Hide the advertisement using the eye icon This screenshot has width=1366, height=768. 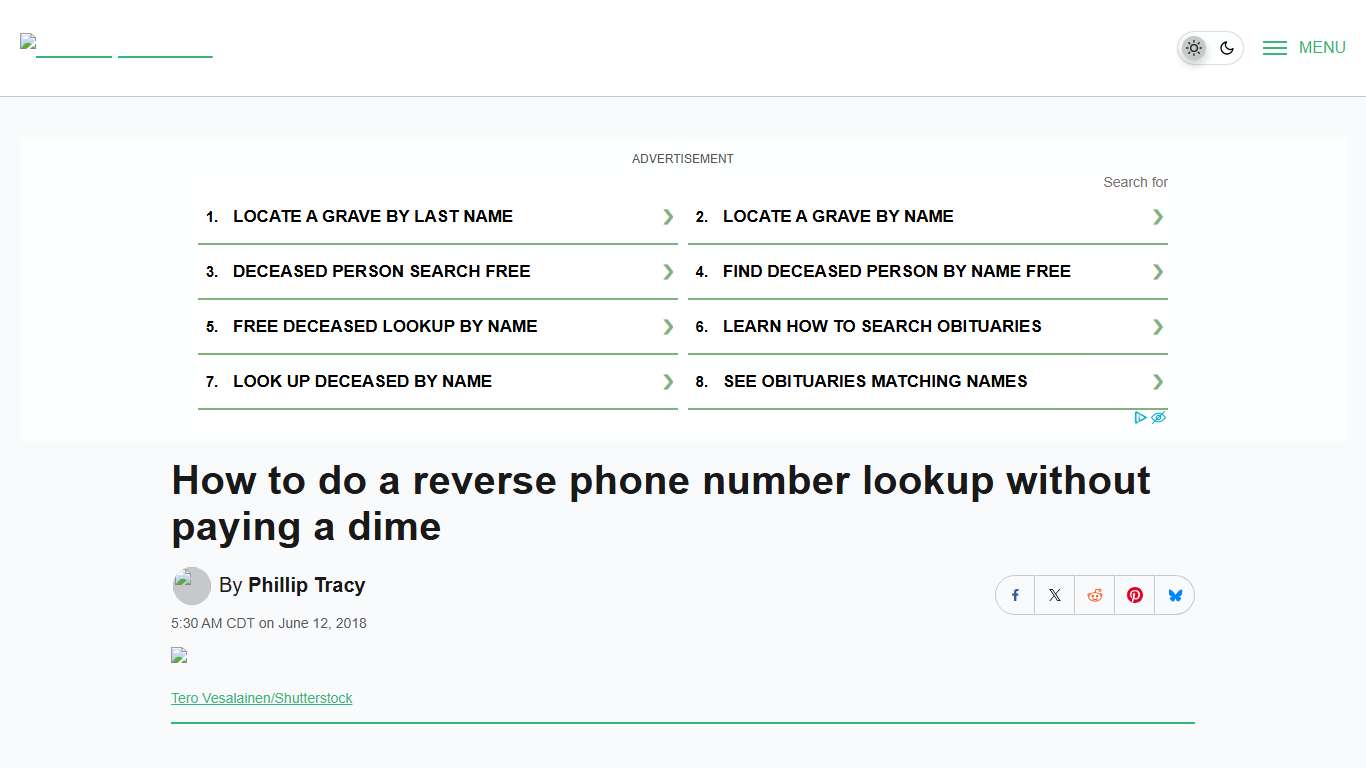click(x=1158, y=417)
